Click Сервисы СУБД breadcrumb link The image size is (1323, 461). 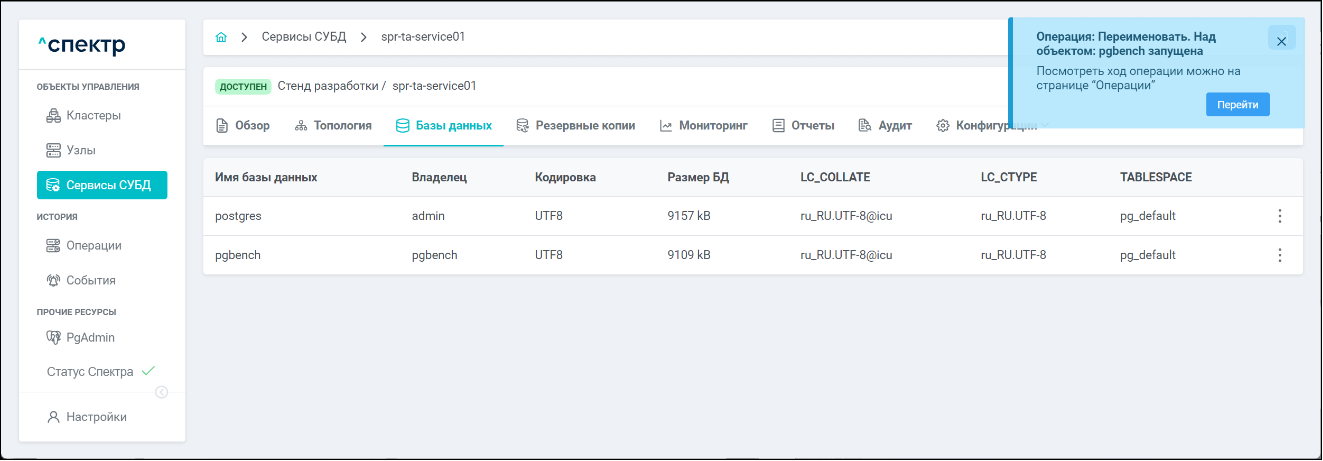[x=304, y=37]
